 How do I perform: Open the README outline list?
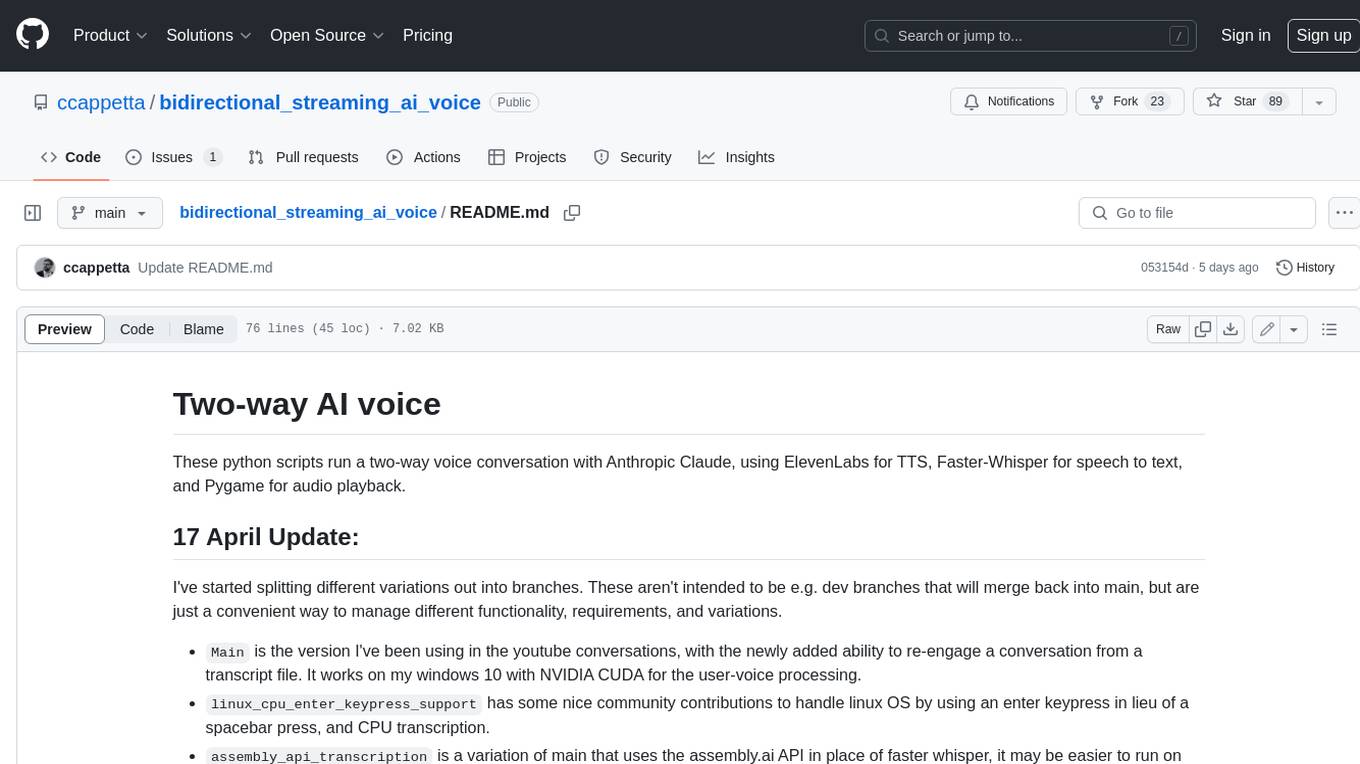pos(1329,329)
